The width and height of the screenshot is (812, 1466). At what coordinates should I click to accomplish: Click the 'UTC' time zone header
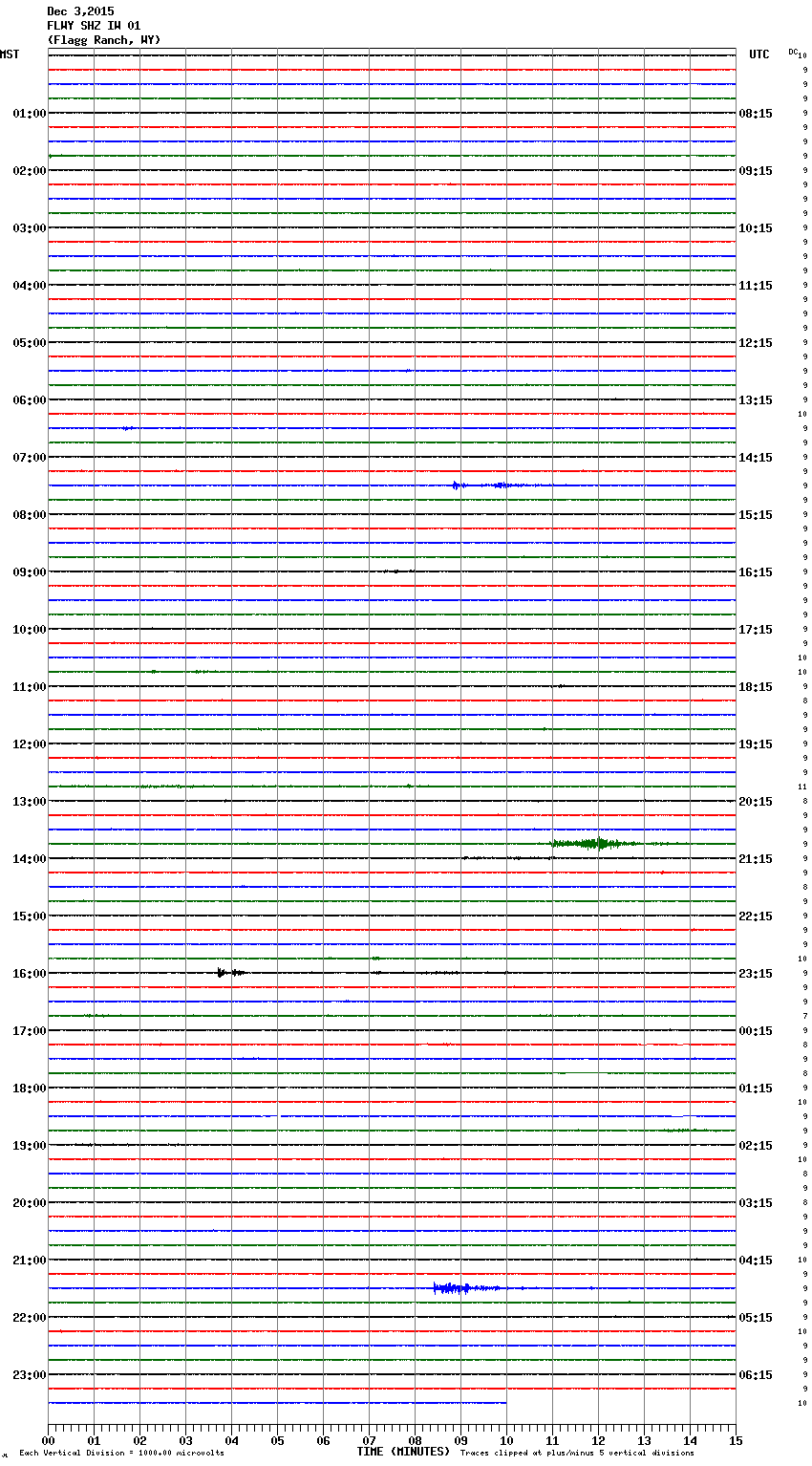pyautogui.click(x=759, y=54)
